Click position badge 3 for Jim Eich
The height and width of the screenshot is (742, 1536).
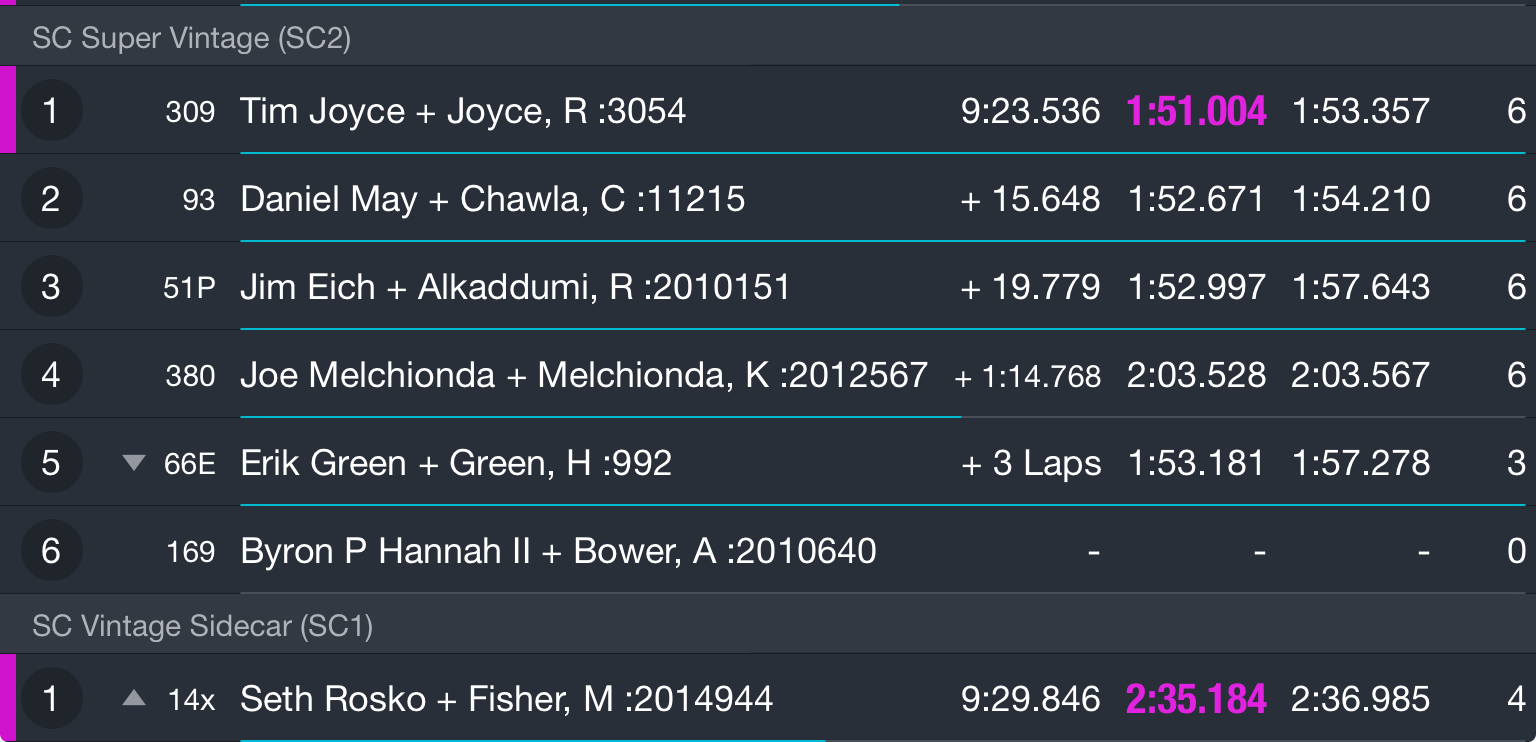point(51,287)
